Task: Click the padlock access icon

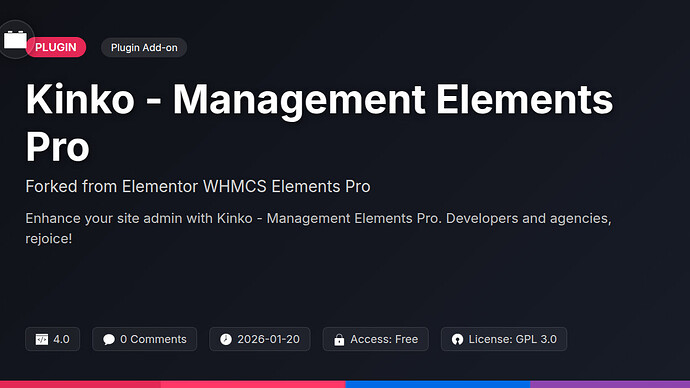Action: coord(339,340)
